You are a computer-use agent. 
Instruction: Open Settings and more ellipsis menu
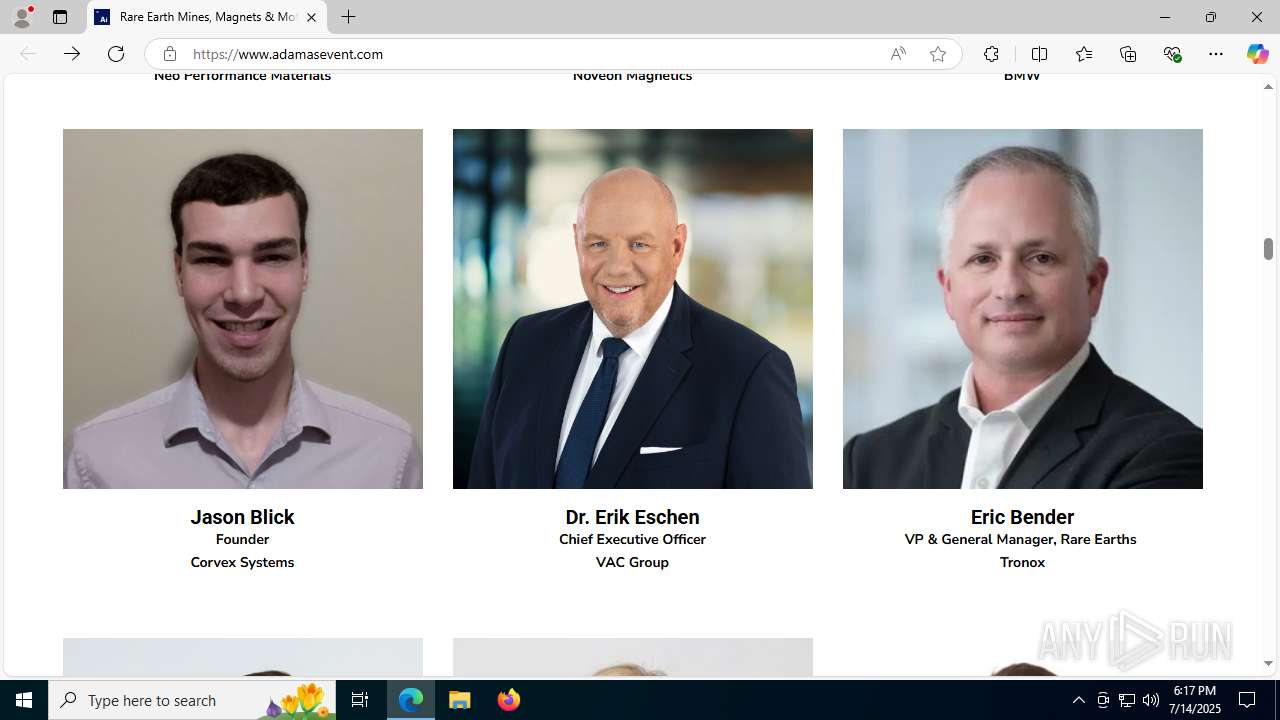click(1216, 54)
